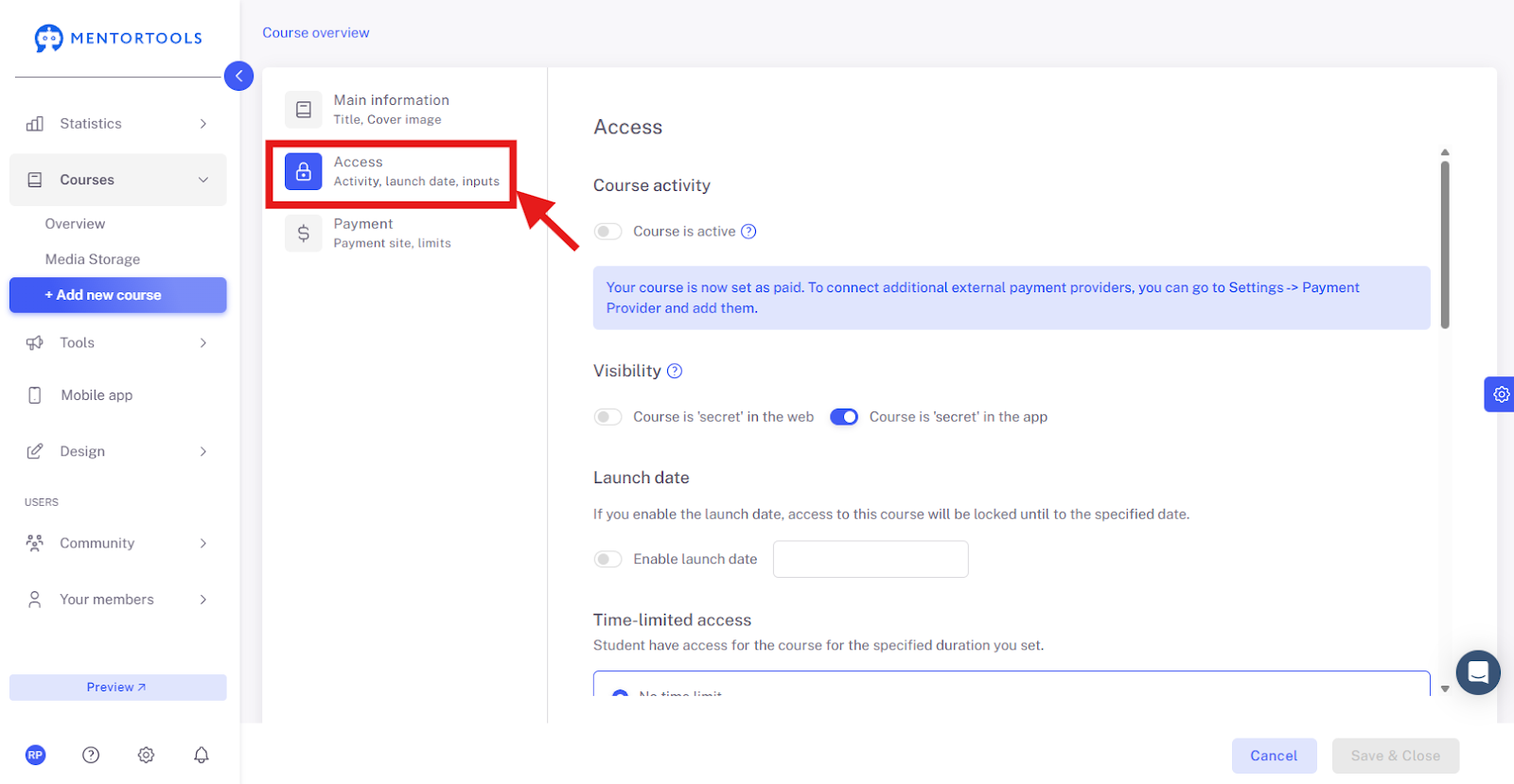The width and height of the screenshot is (1514, 784).
Task: Click the Payment dollar icon
Action: point(304,233)
